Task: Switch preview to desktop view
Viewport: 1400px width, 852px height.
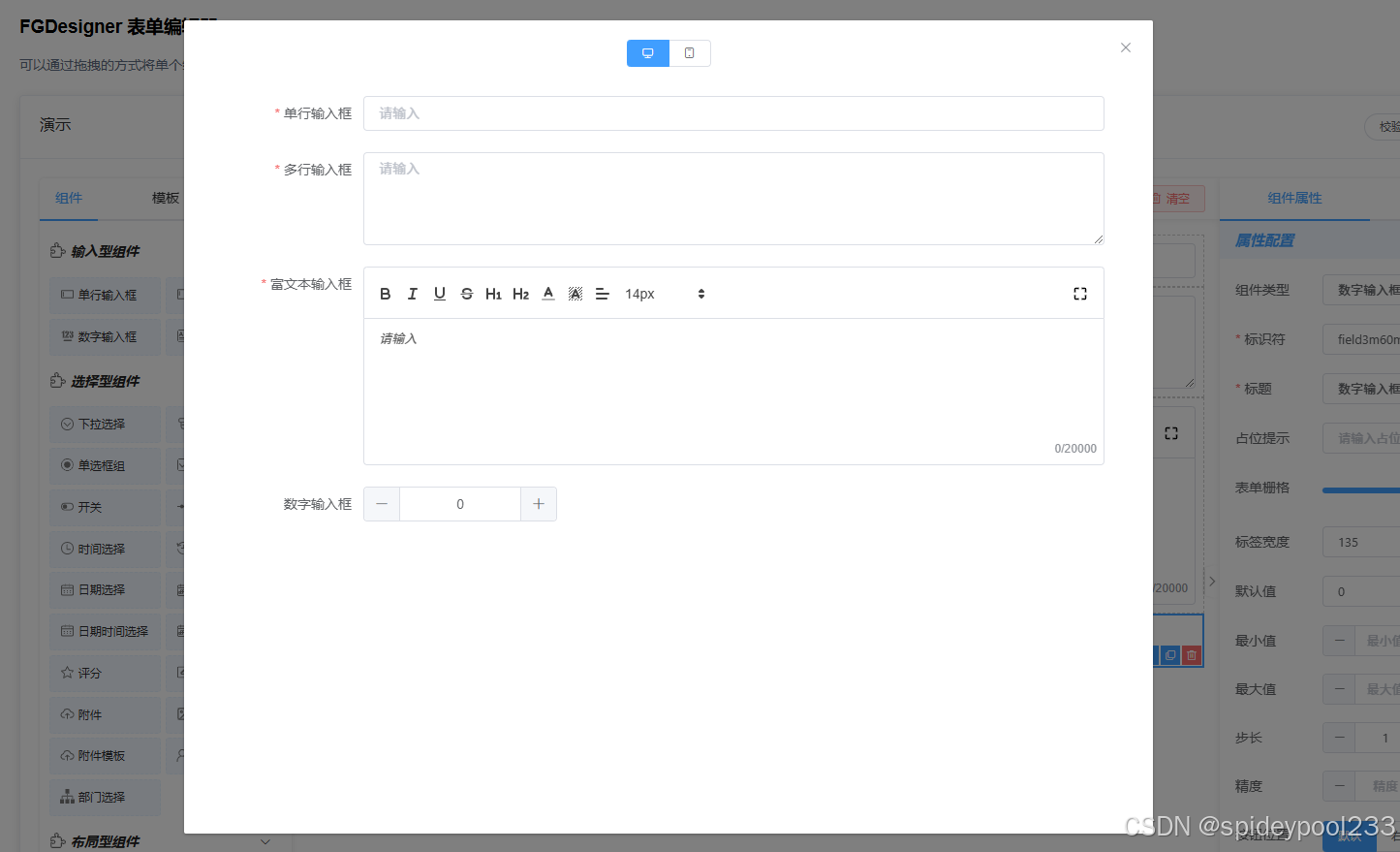Action: tap(648, 53)
